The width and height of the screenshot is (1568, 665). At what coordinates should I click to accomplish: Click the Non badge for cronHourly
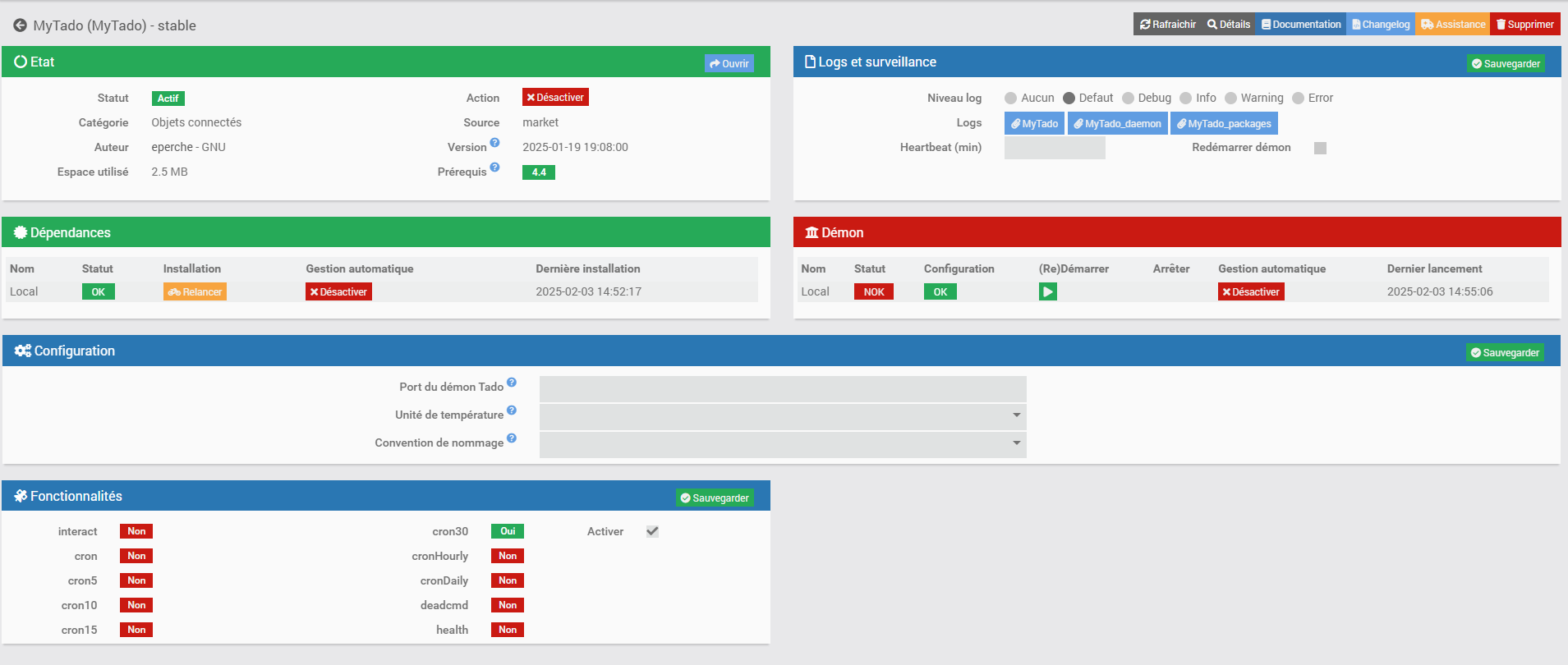[508, 556]
